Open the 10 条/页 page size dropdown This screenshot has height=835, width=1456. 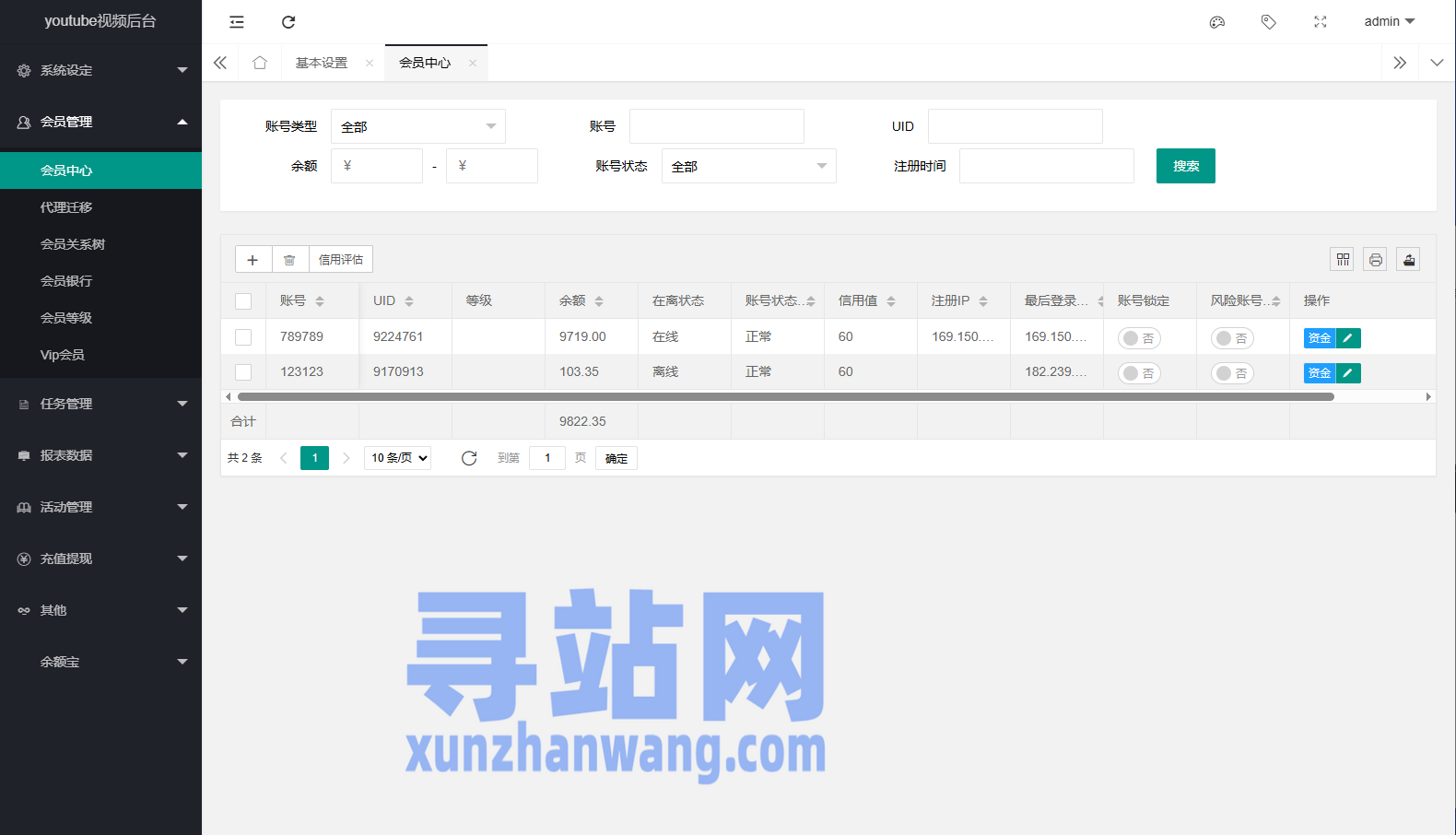pyautogui.click(x=398, y=458)
